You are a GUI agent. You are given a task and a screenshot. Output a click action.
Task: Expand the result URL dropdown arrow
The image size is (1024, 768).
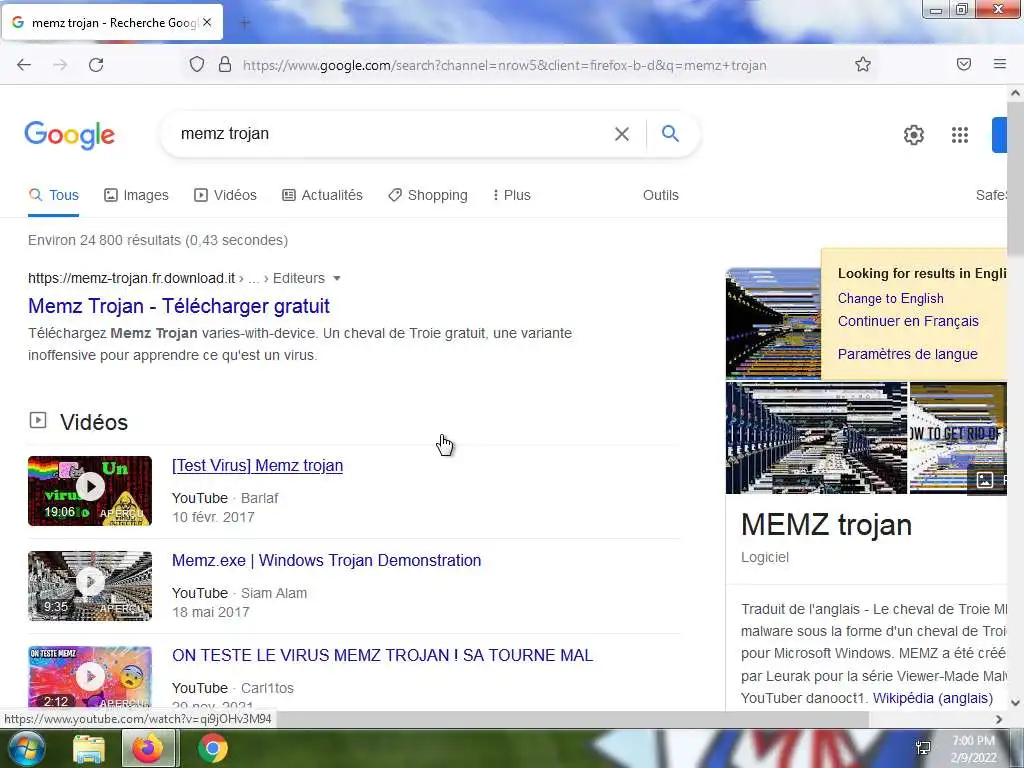click(x=337, y=278)
